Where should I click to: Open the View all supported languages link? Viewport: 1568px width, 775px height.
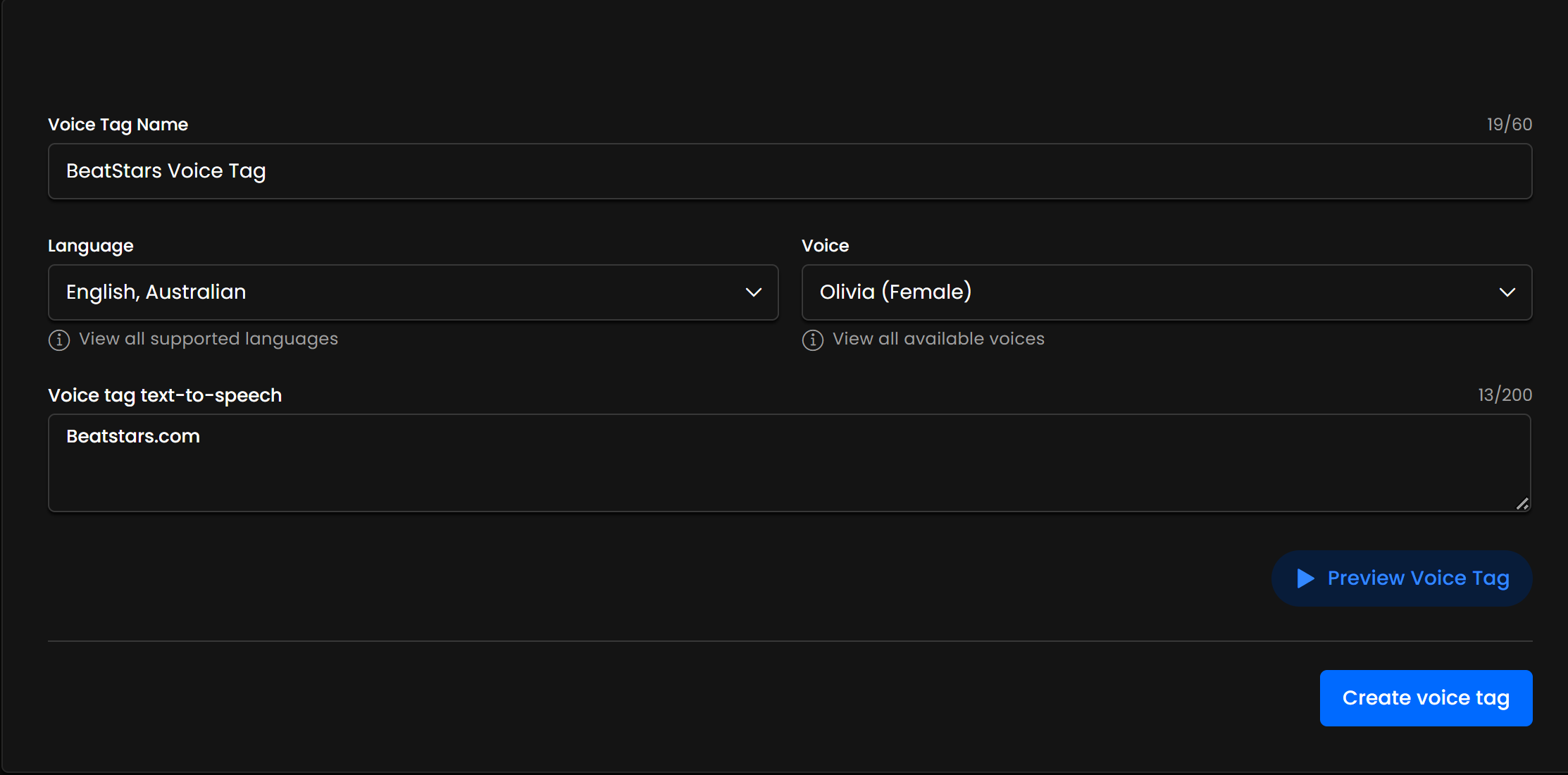[209, 339]
